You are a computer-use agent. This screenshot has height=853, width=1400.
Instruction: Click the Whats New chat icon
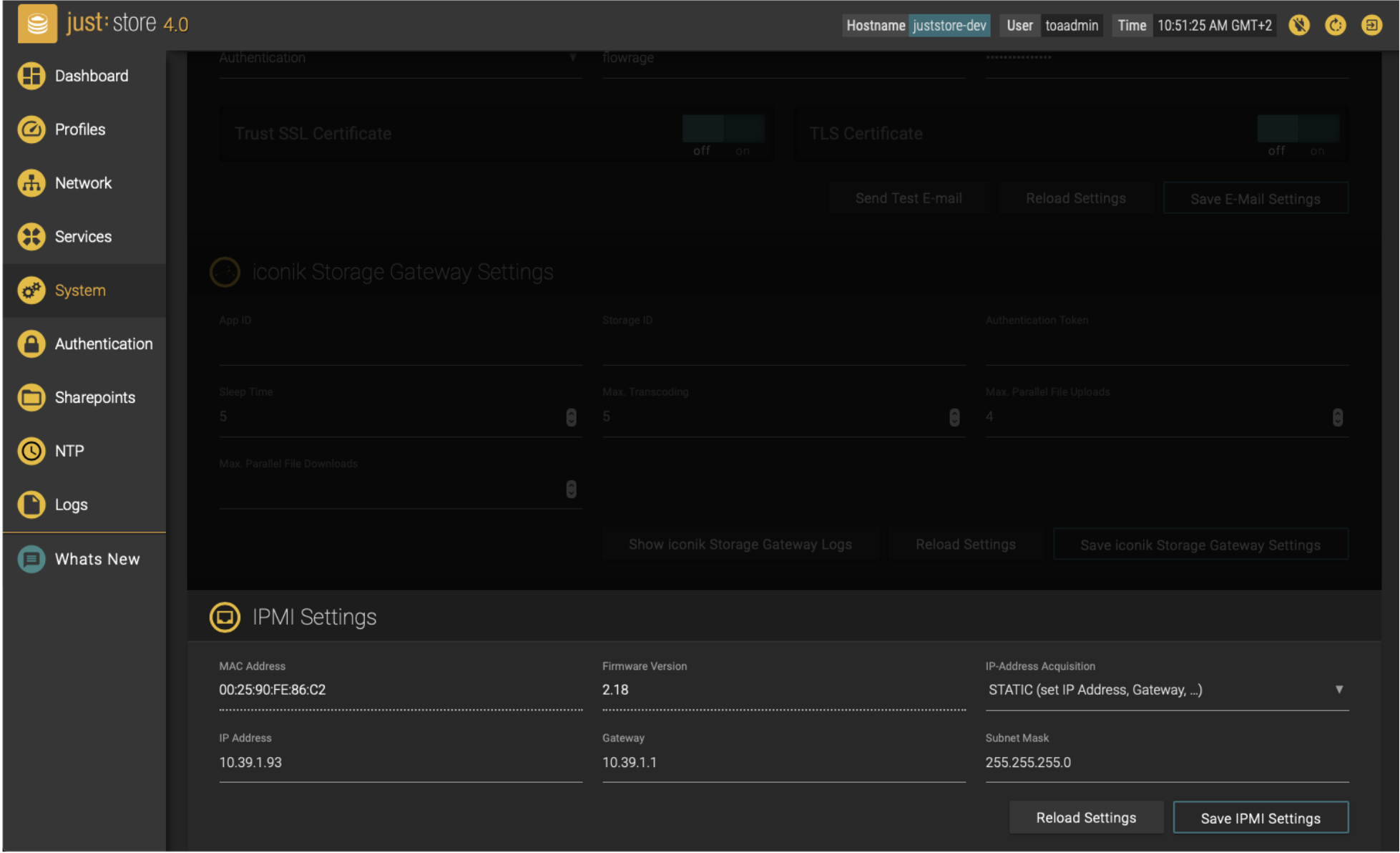31,560
